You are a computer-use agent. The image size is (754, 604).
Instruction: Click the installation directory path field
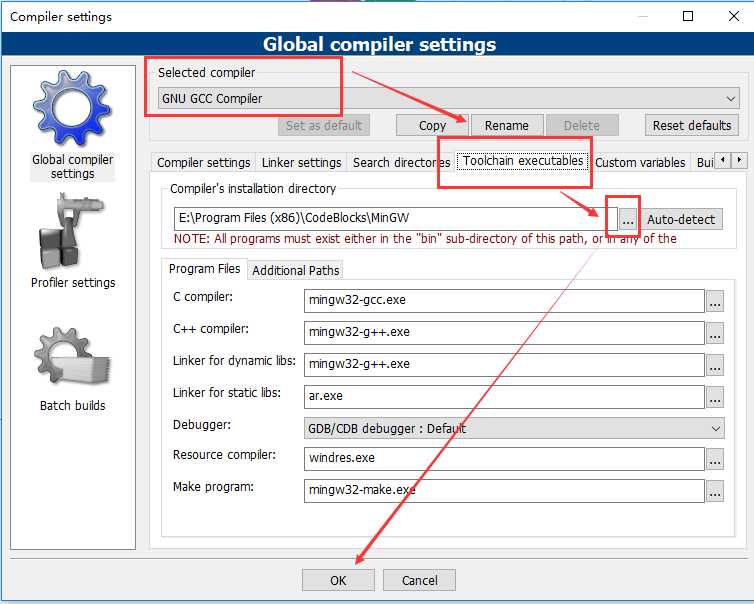pyautogui.click(x=395, y=218)
